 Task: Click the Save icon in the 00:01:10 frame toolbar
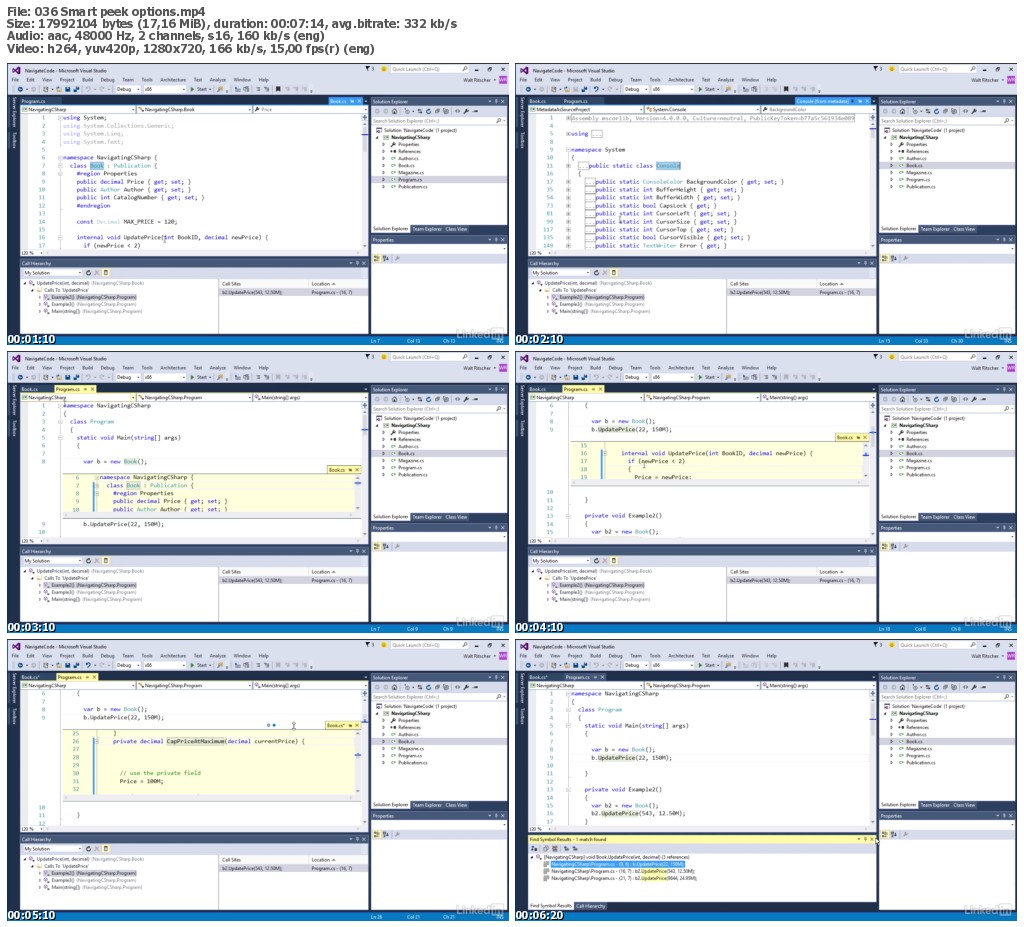click(x=67, y=89)
